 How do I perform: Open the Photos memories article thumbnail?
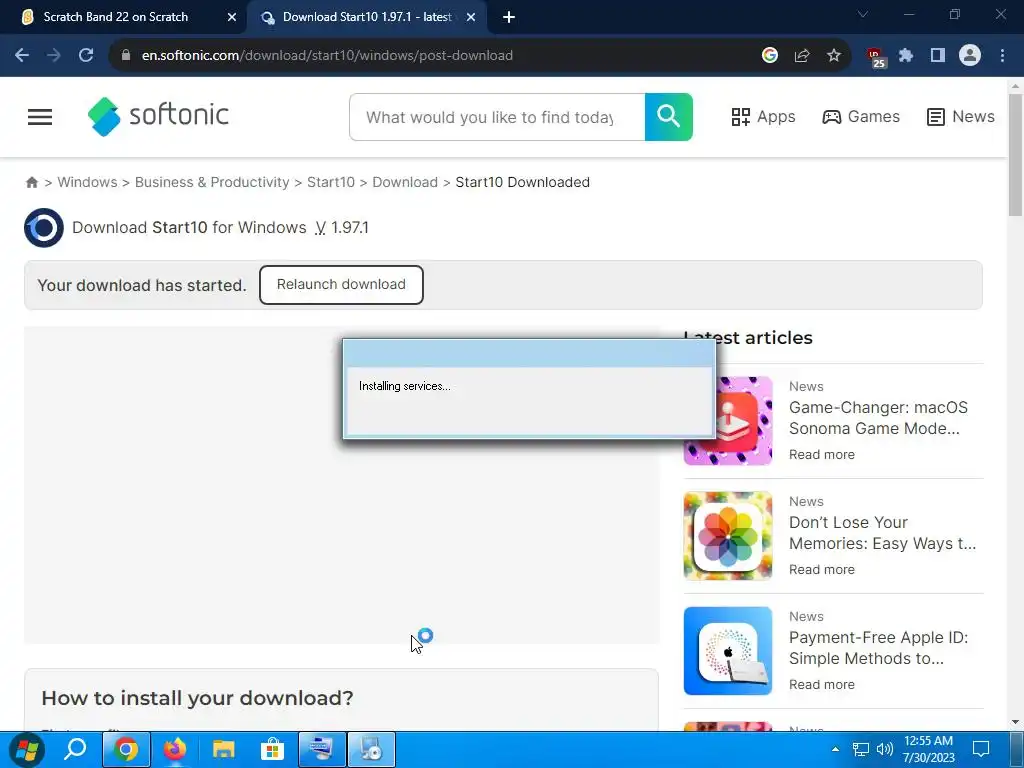coord(728,536)
